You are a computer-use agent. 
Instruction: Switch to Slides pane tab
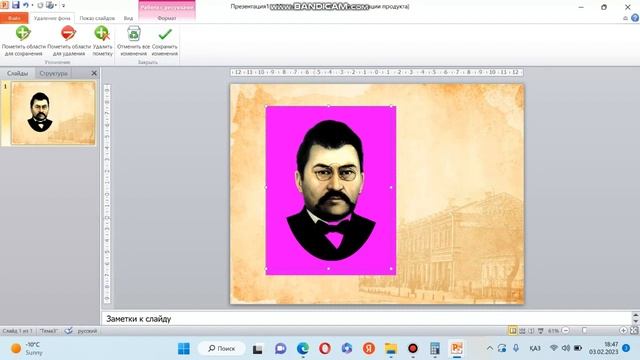18,73
